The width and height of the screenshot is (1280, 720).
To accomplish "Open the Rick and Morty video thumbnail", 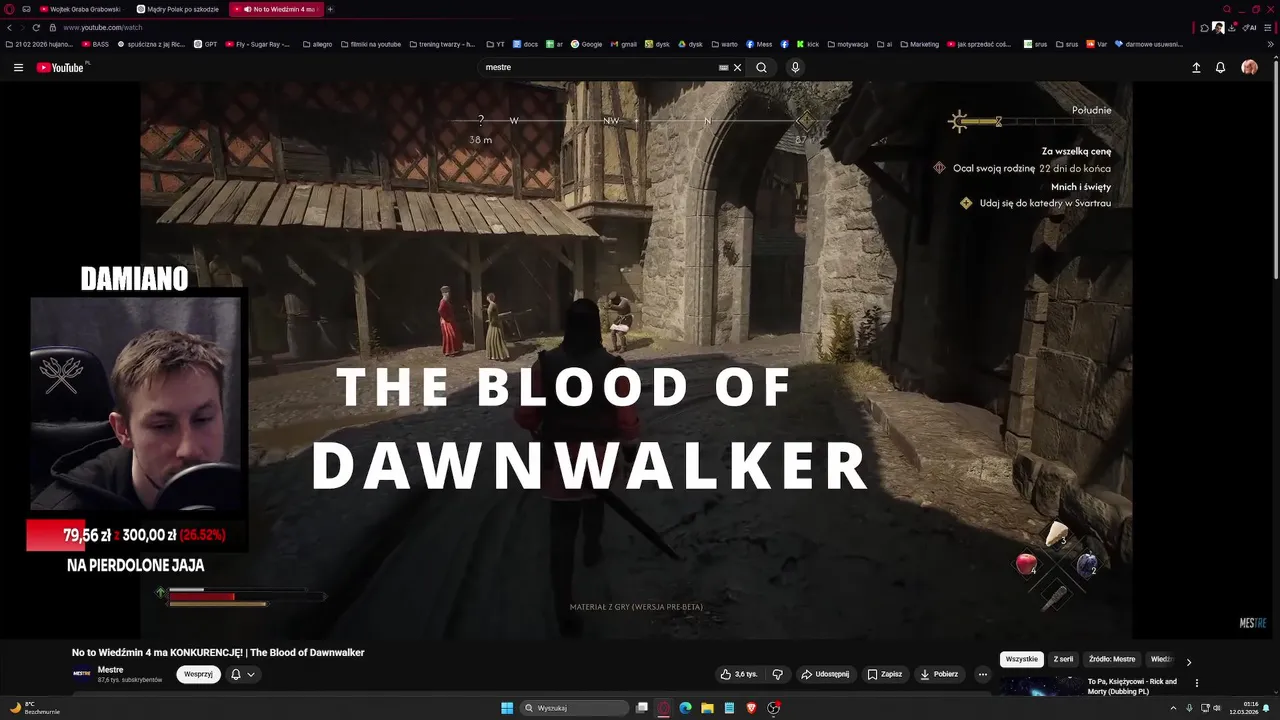I will [1040, 686].
